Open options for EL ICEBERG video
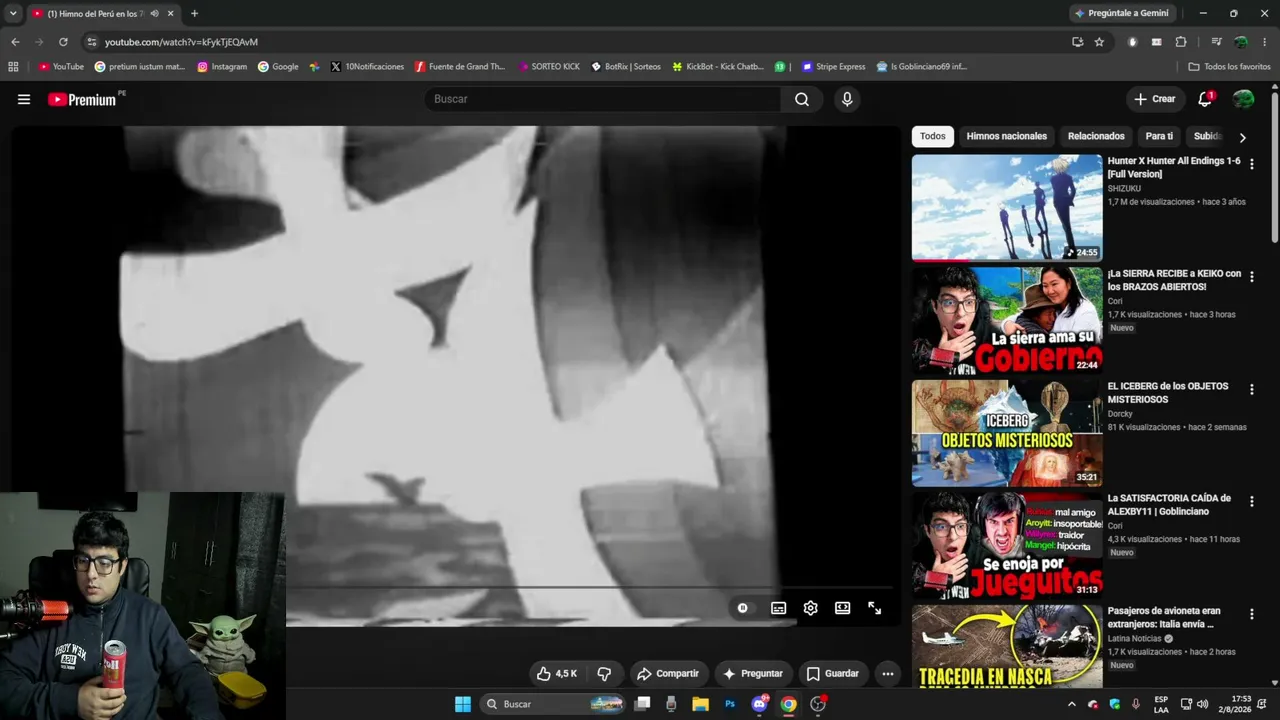The image size is (1280, 720). coord(1251,389)
